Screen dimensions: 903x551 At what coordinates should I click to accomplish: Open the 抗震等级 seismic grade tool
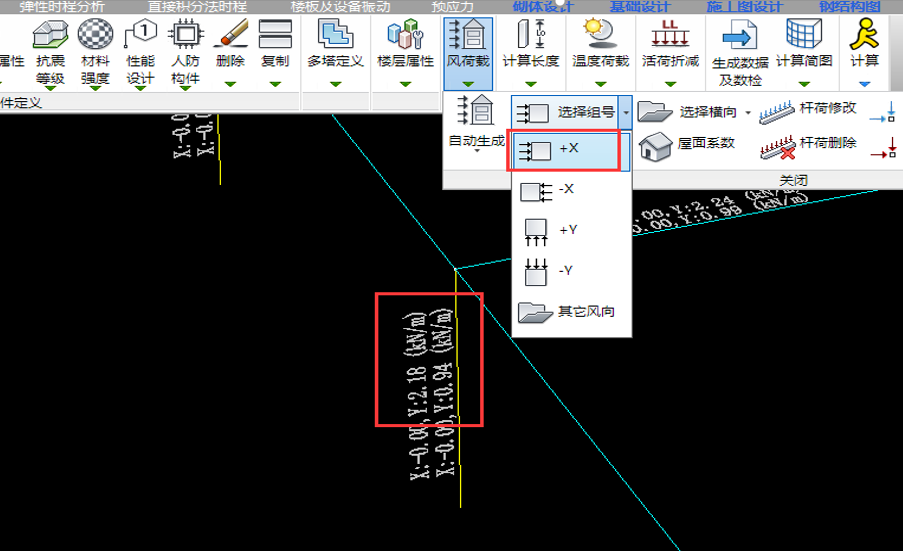pyautogui.click(x=50, y=52)
